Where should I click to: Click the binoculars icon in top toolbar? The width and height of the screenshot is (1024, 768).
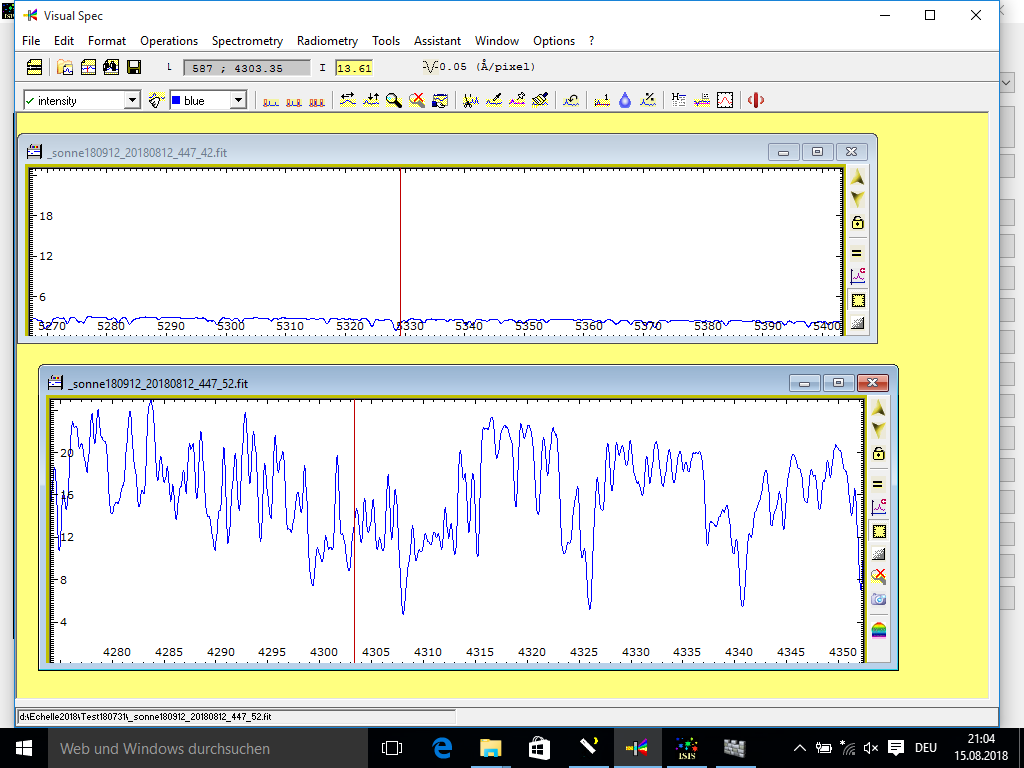tap(111, 67)
